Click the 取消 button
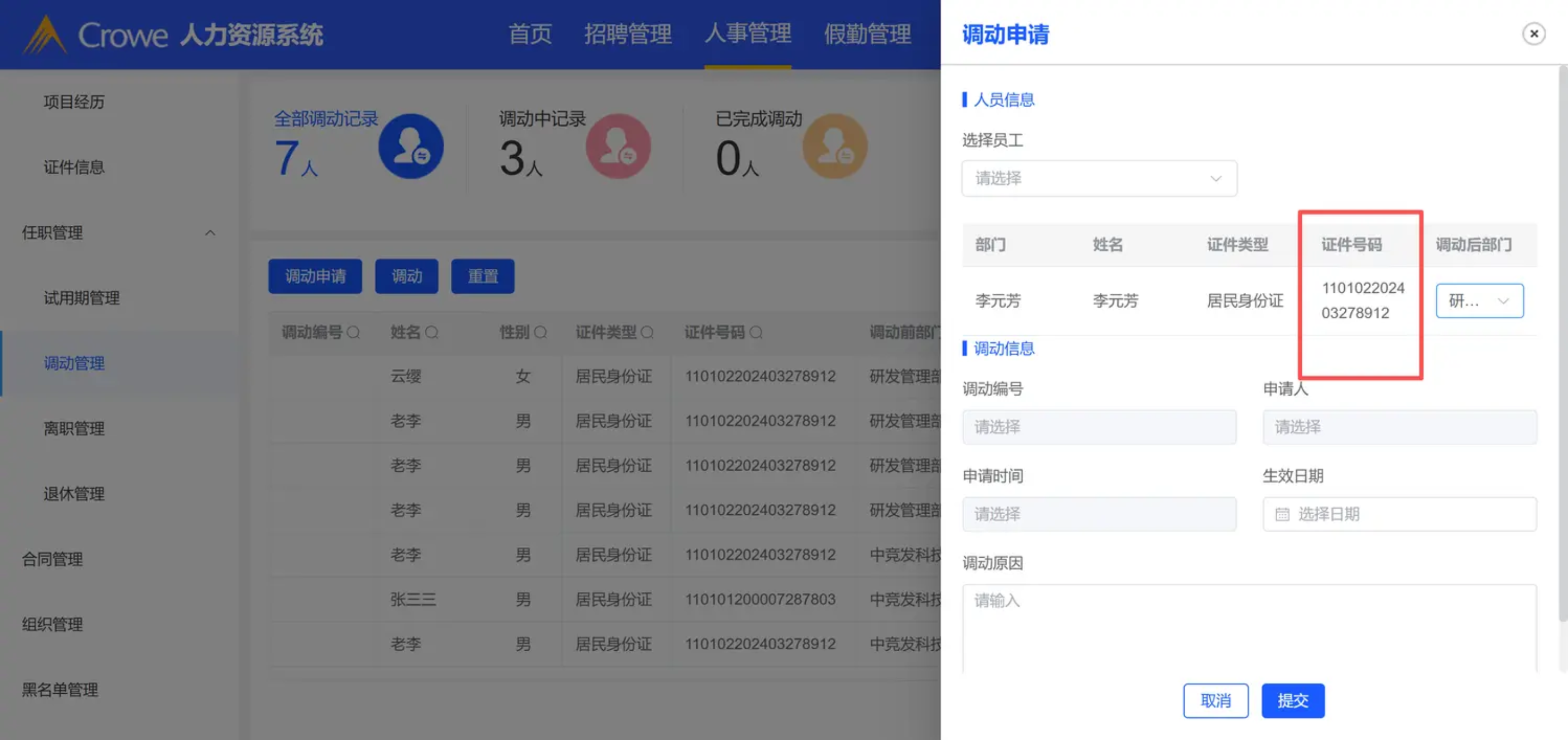 pos(1215,700)
